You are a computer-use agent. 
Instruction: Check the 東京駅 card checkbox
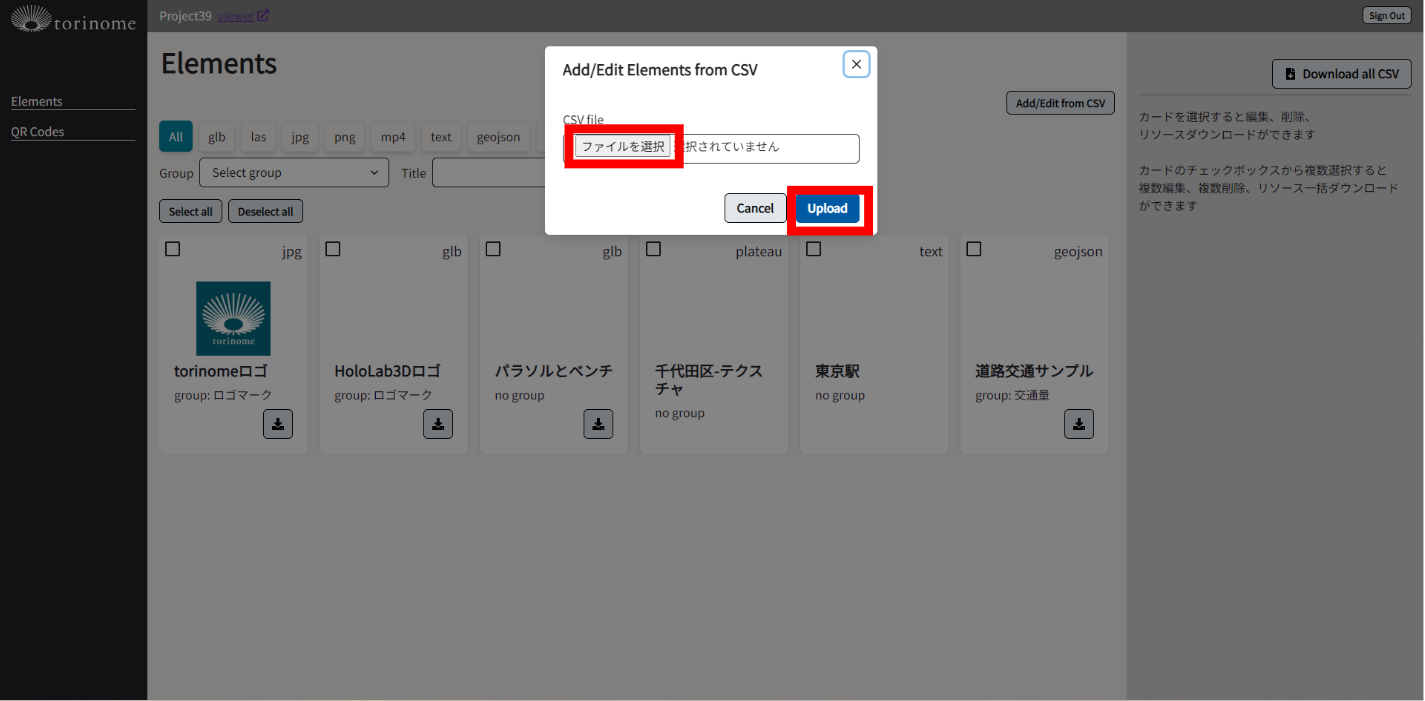(814, 249)
